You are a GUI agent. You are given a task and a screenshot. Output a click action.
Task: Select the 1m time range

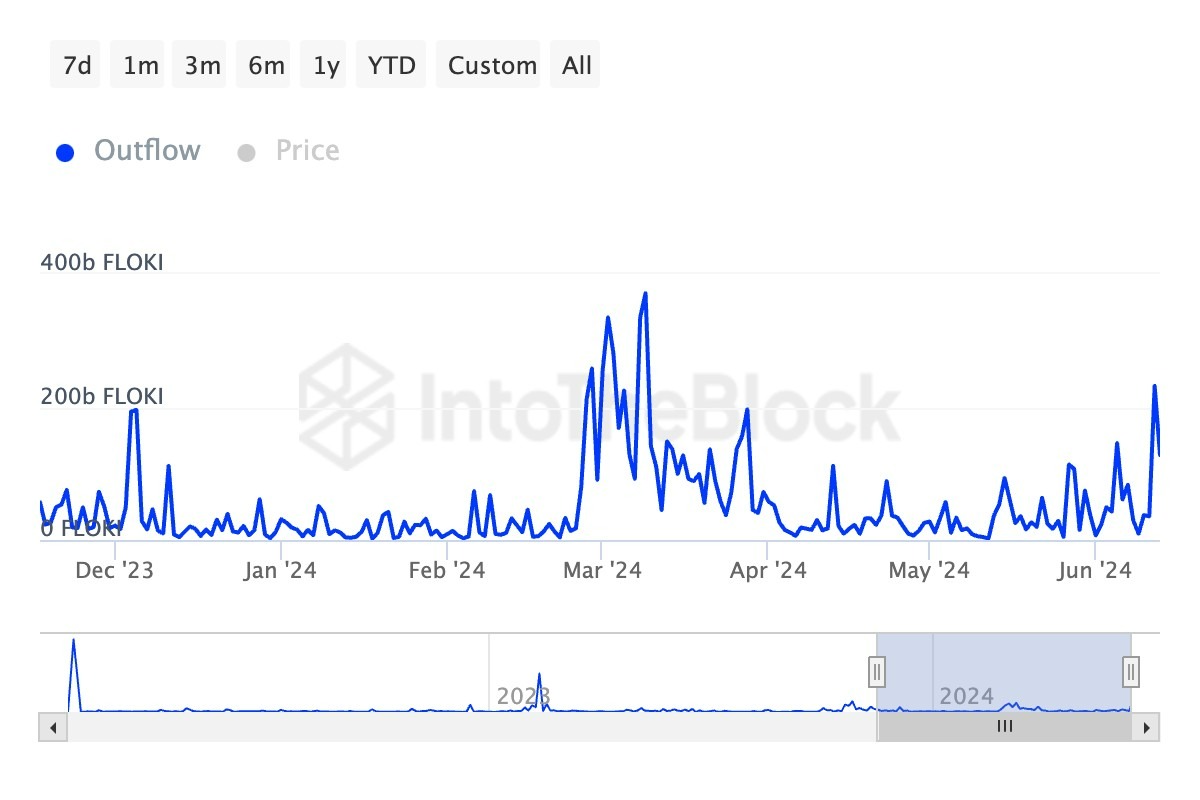pyautogui.click(x=141, y=65)
